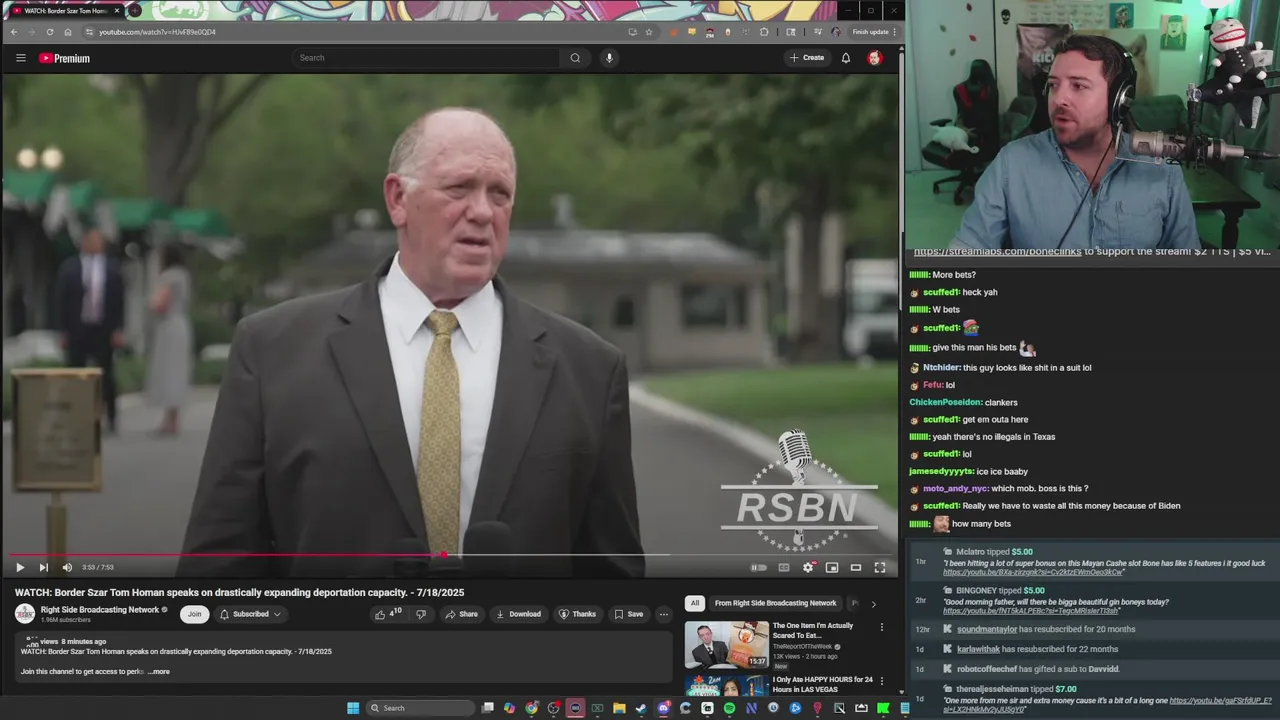Enter full screen mode
The image size is (1280, 720).
(880, 567)
